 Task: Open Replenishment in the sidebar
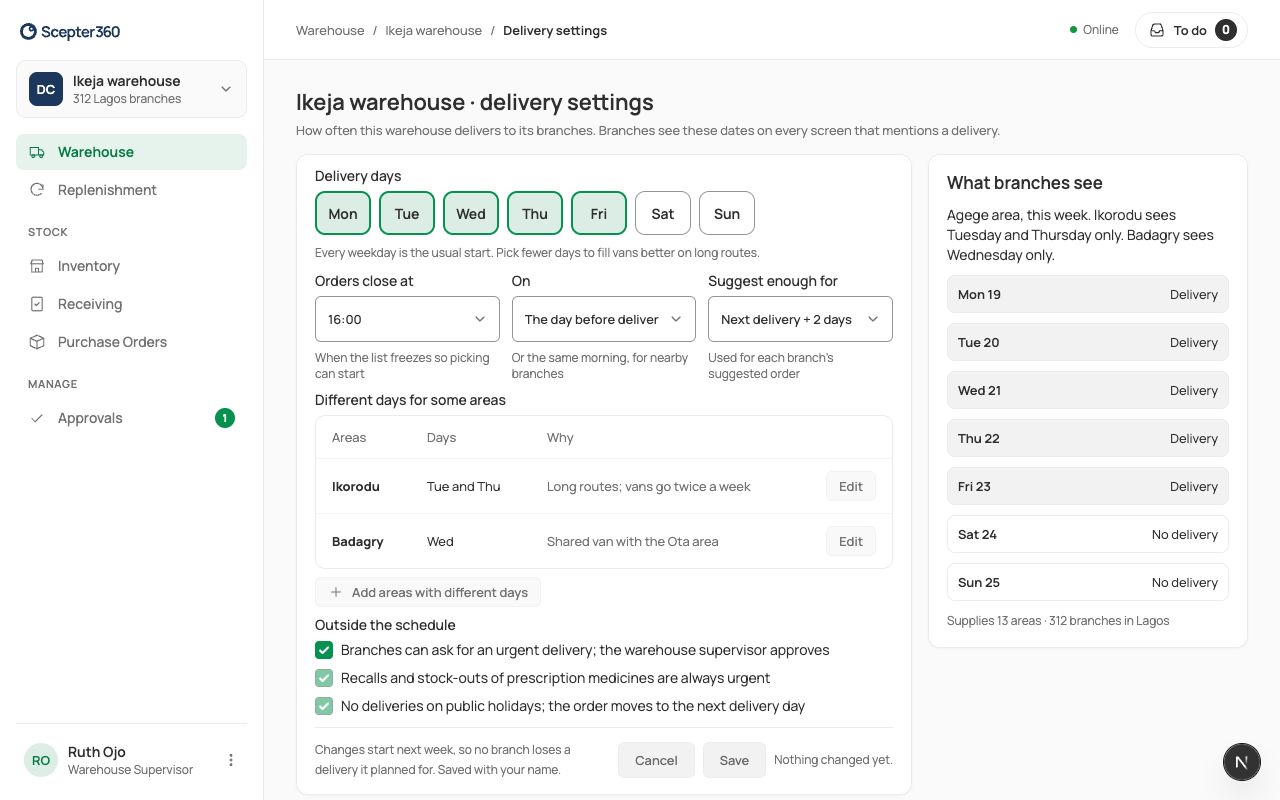tap(131, 190)
